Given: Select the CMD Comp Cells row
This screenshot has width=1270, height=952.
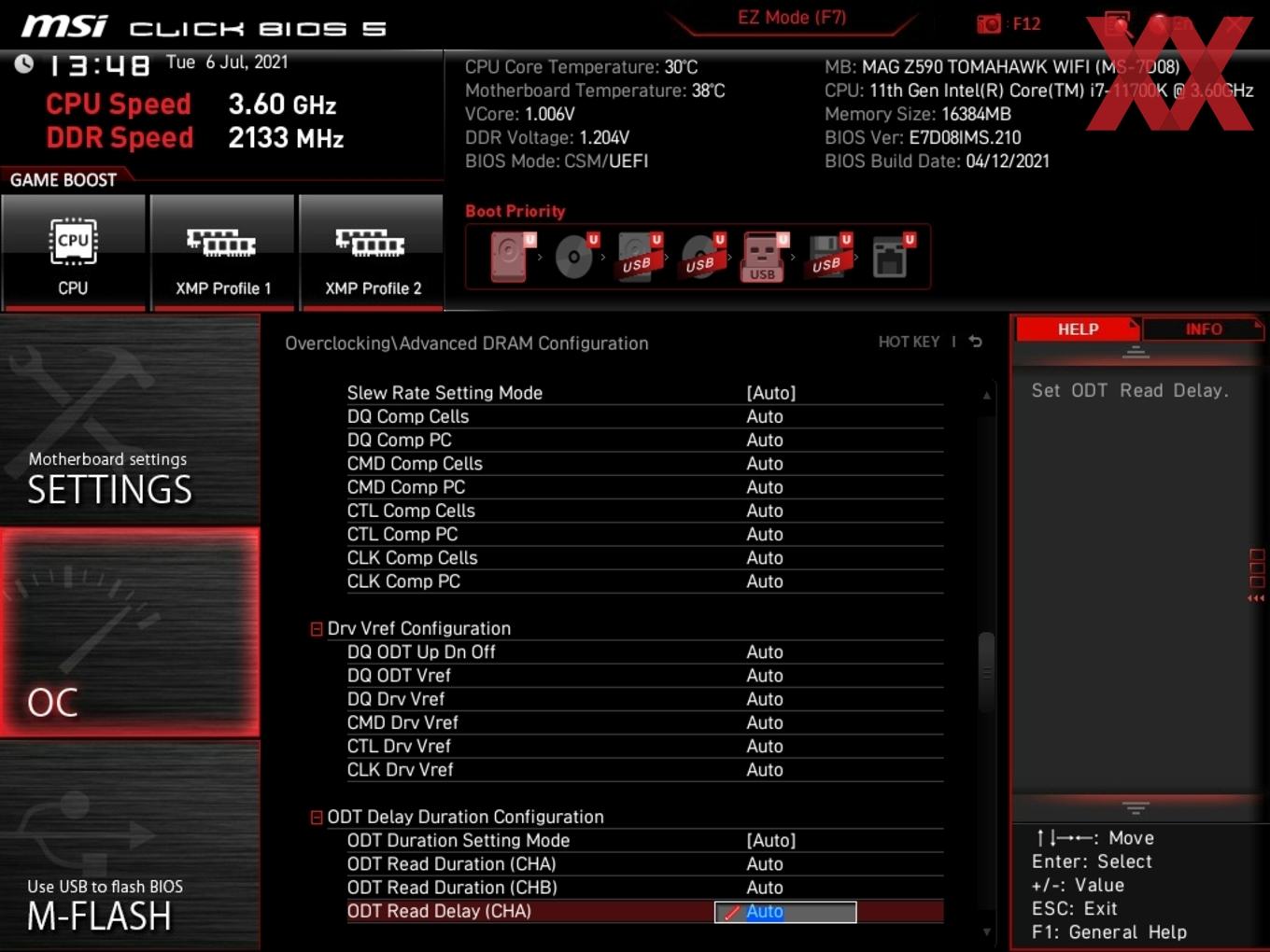Looking at the screenshot, I should 645,464.
